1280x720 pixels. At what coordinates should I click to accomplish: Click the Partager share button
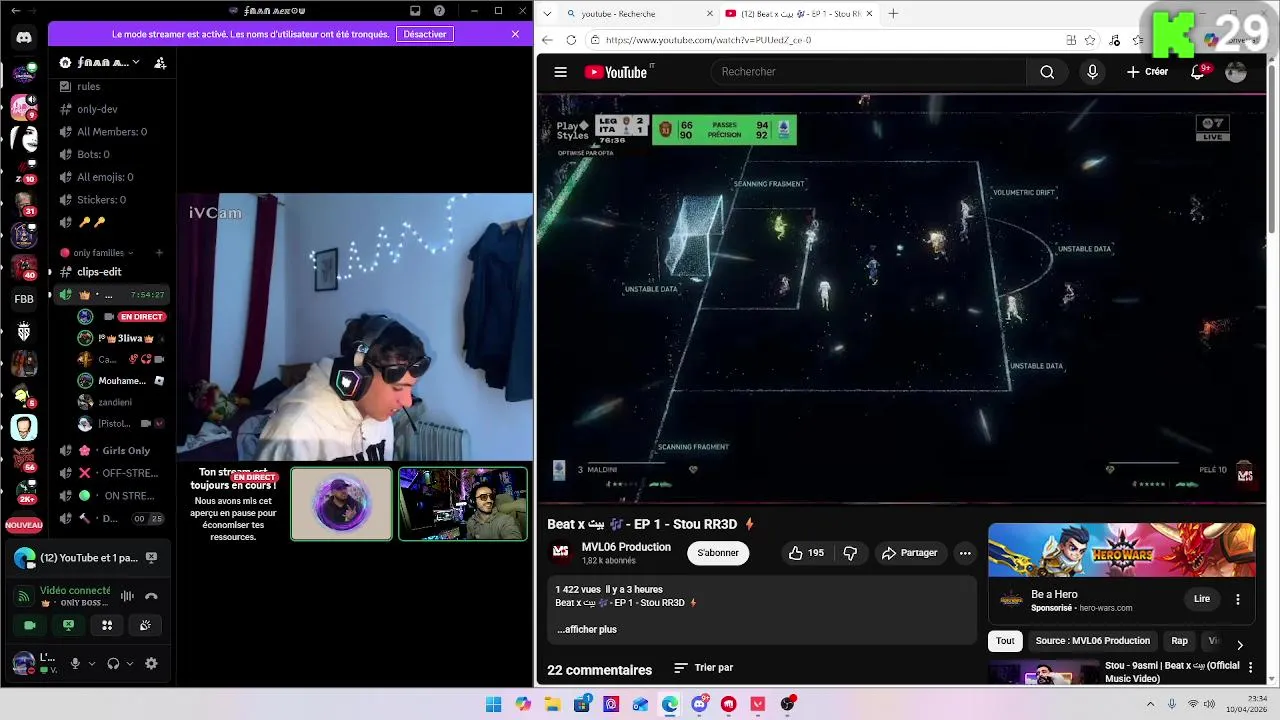coord(909,553)
